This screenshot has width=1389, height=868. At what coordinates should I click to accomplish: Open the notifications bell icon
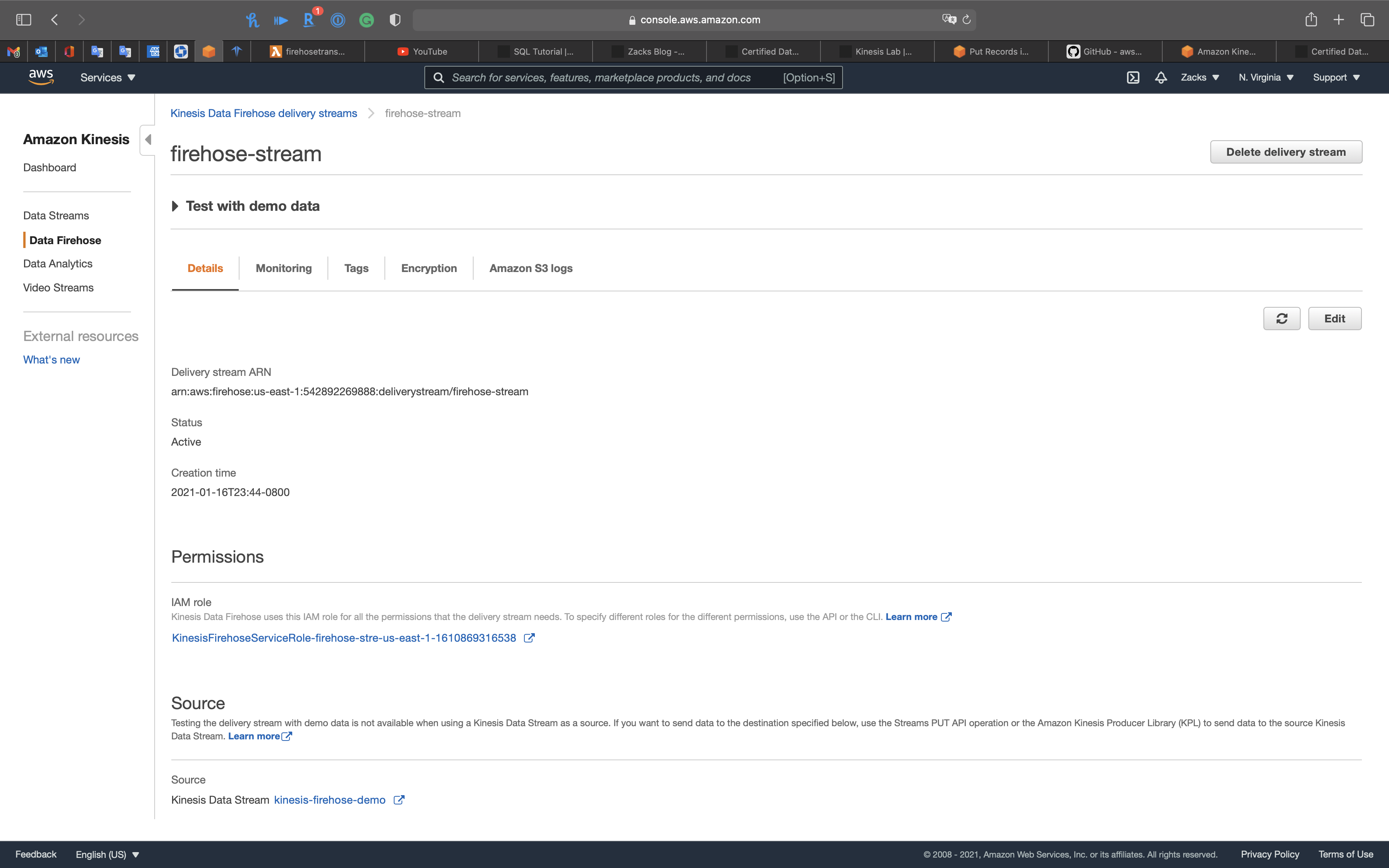[1161, 77]
